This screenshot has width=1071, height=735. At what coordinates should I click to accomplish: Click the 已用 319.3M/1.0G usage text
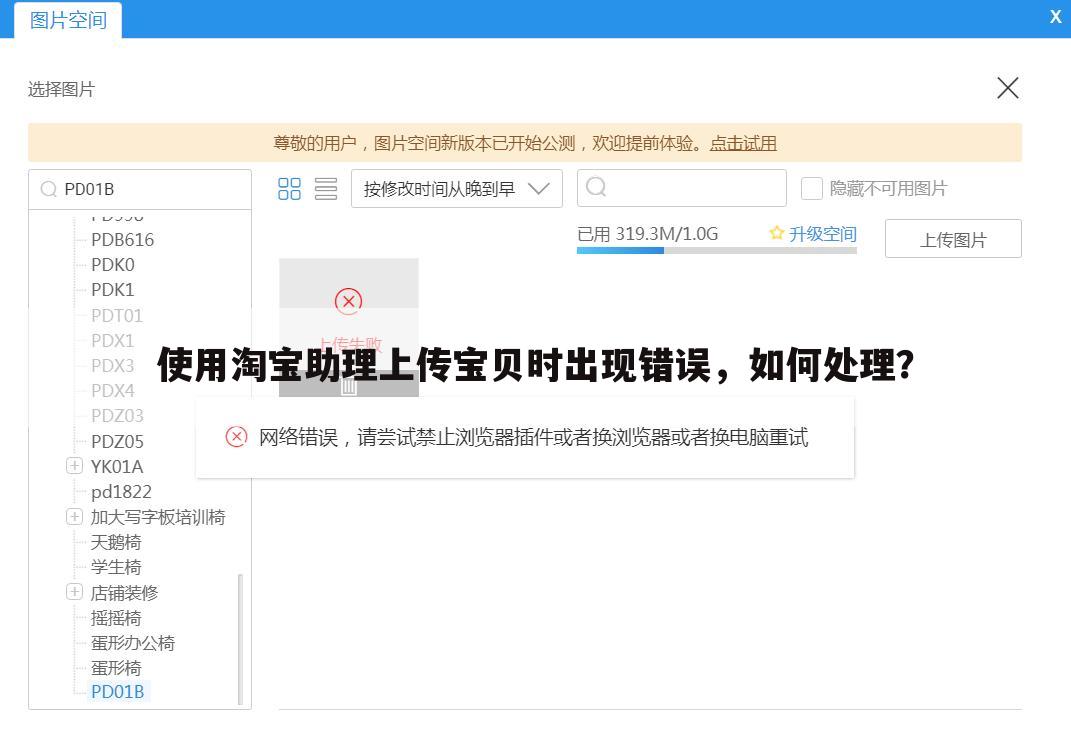(648, 234)
